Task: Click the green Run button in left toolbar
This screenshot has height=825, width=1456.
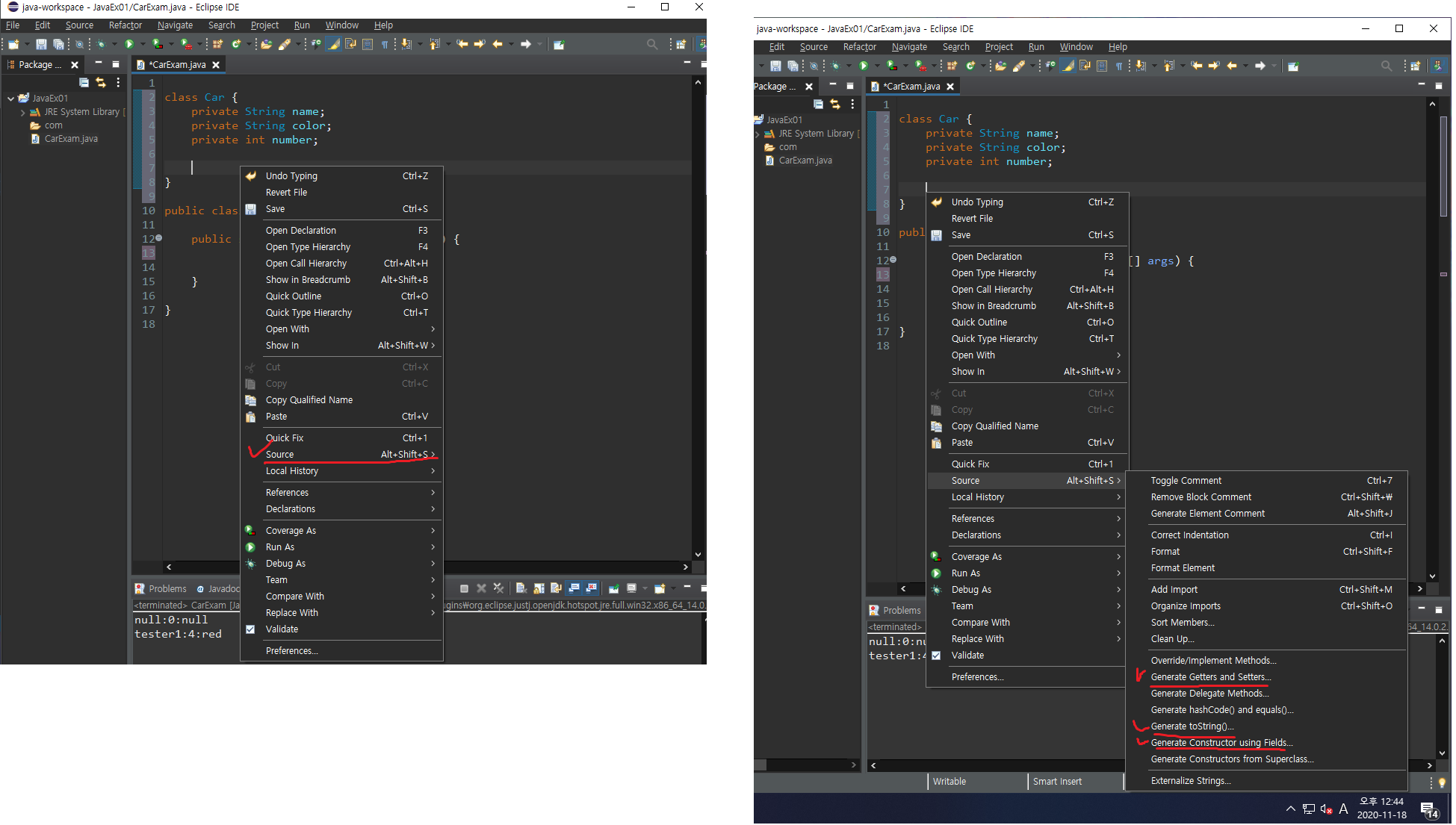Action: pyautogui.click(x=128, y=45)
